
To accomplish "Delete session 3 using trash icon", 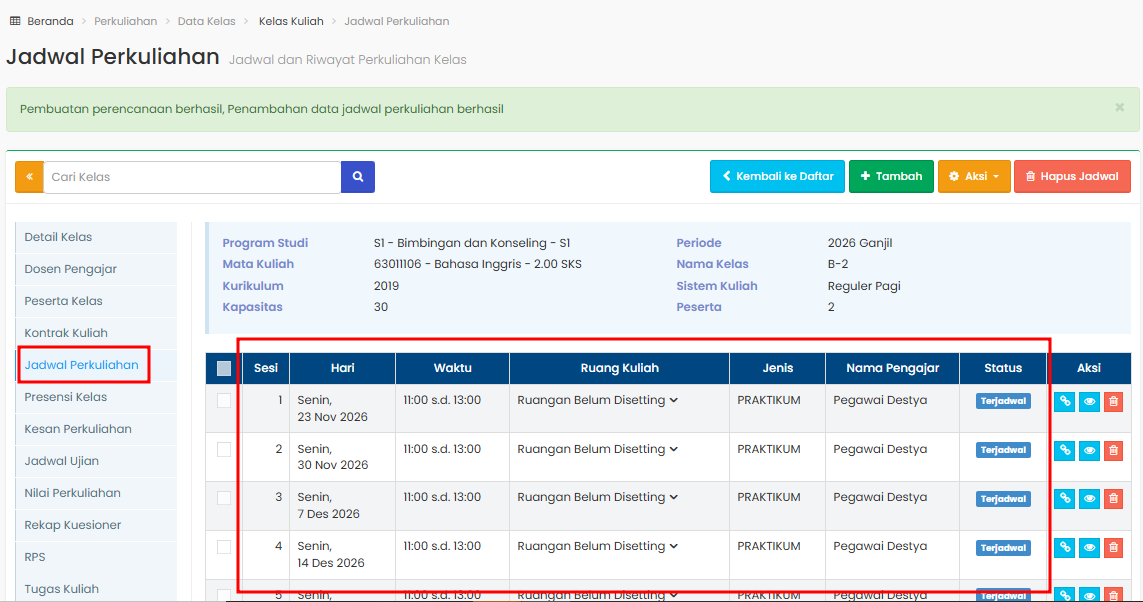I will tap(1113, 498).
